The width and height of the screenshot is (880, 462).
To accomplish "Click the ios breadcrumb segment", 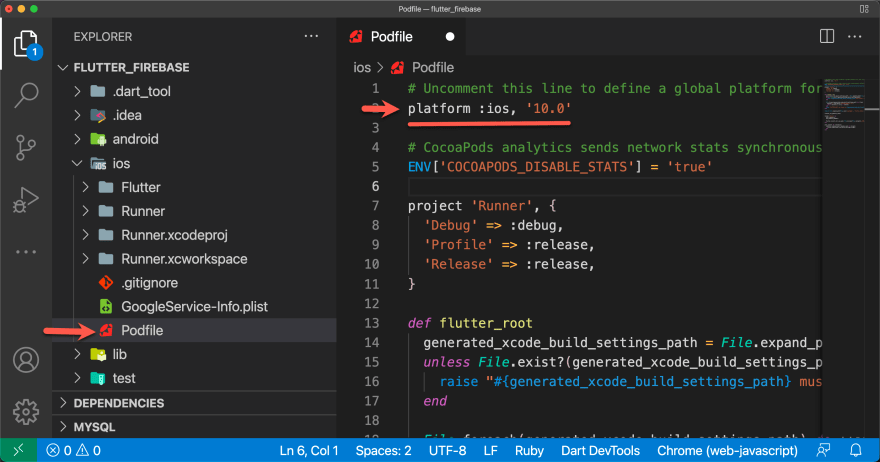I will (362, 68).
